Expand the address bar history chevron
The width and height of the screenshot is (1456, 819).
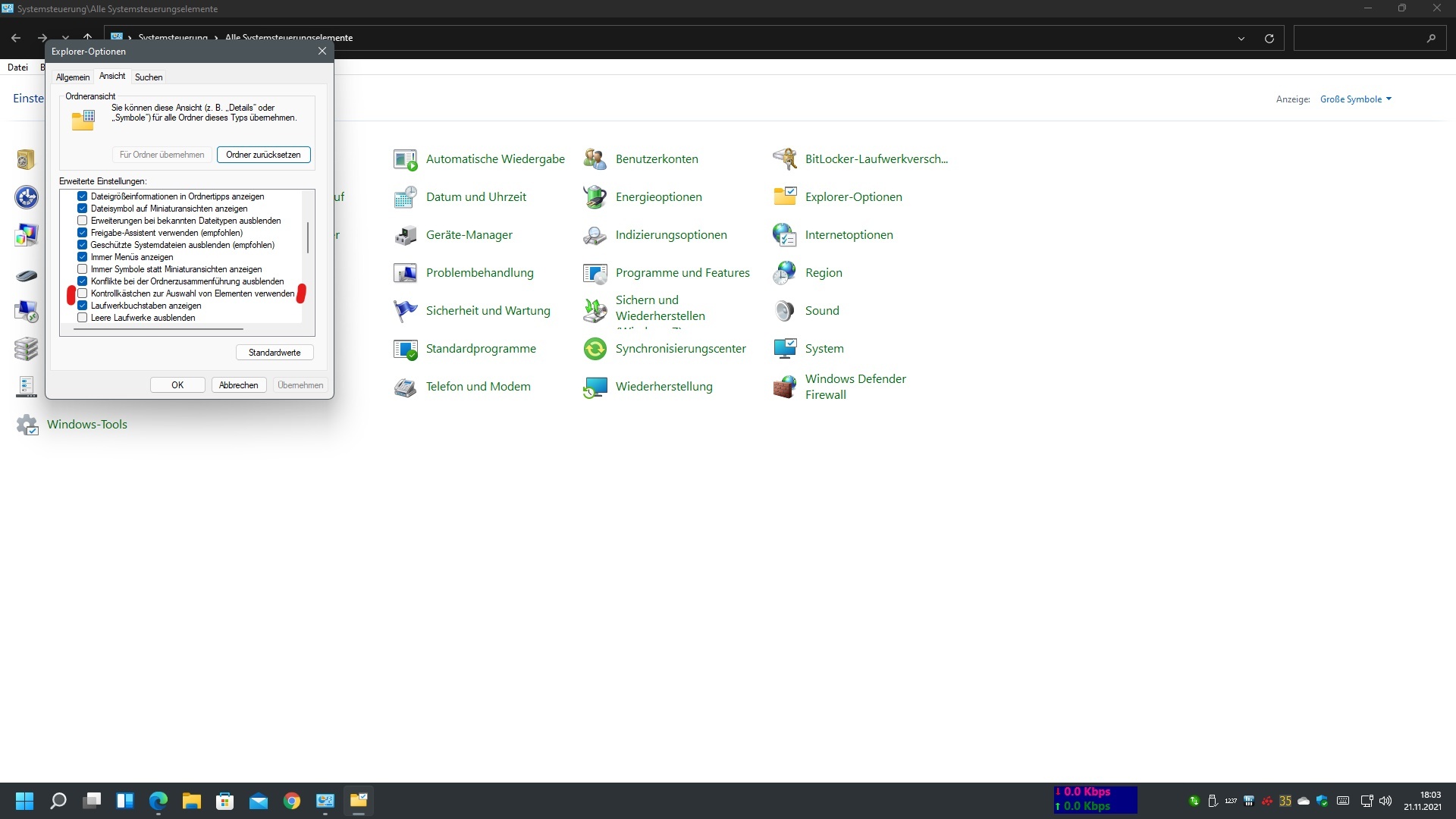click(1241, 38)
